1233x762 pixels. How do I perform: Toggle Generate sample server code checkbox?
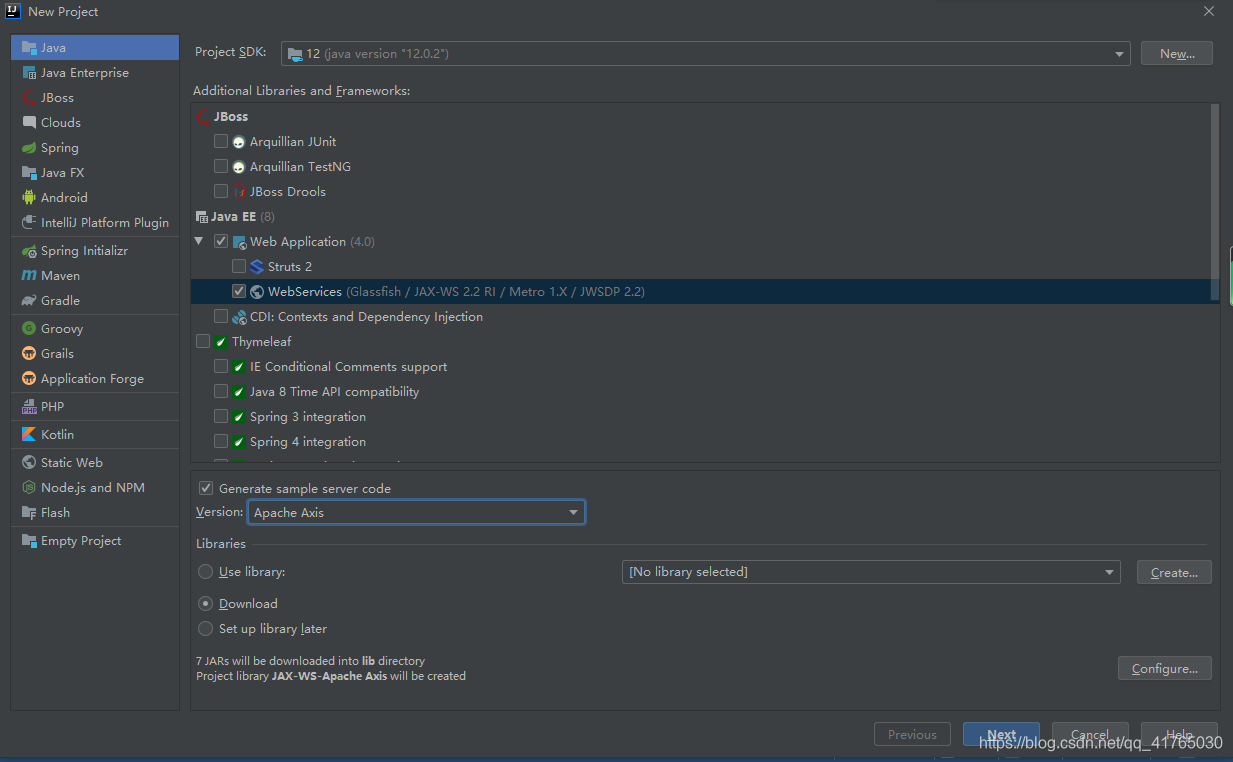tap(206, 488)
